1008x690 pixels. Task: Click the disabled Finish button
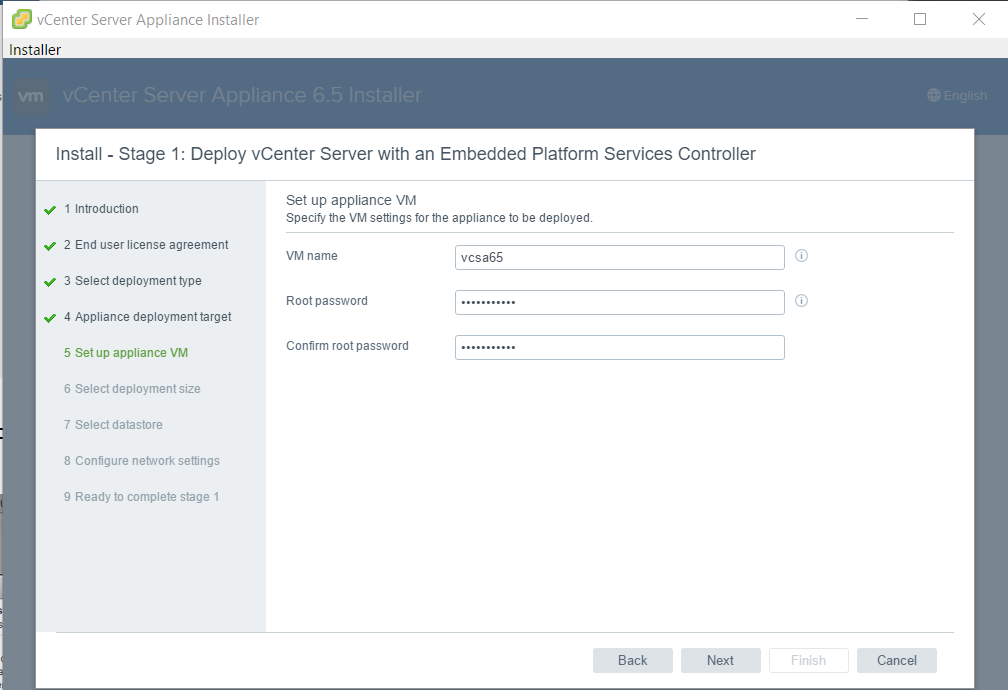pos(809,660)
